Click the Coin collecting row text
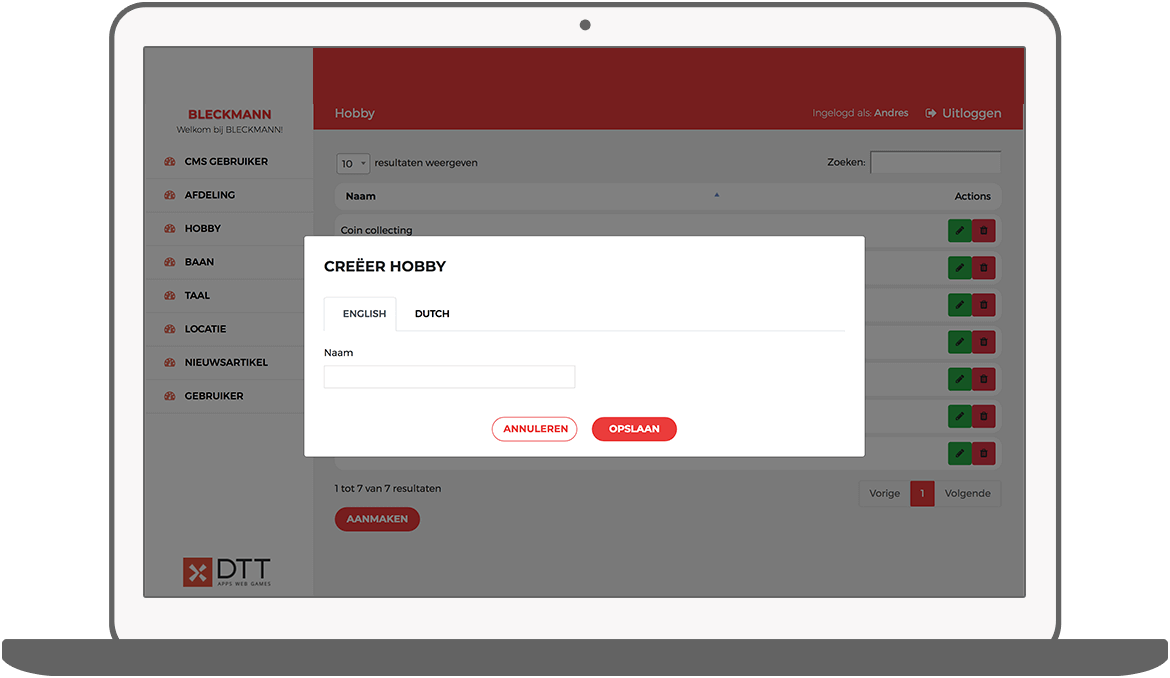This screenshot has height=678, width=1170. pos(376,230)
